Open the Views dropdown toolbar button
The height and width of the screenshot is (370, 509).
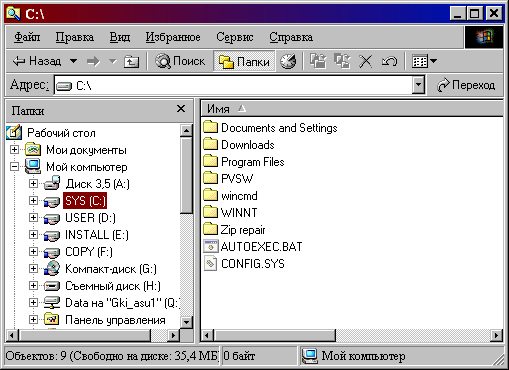[424, 61]
